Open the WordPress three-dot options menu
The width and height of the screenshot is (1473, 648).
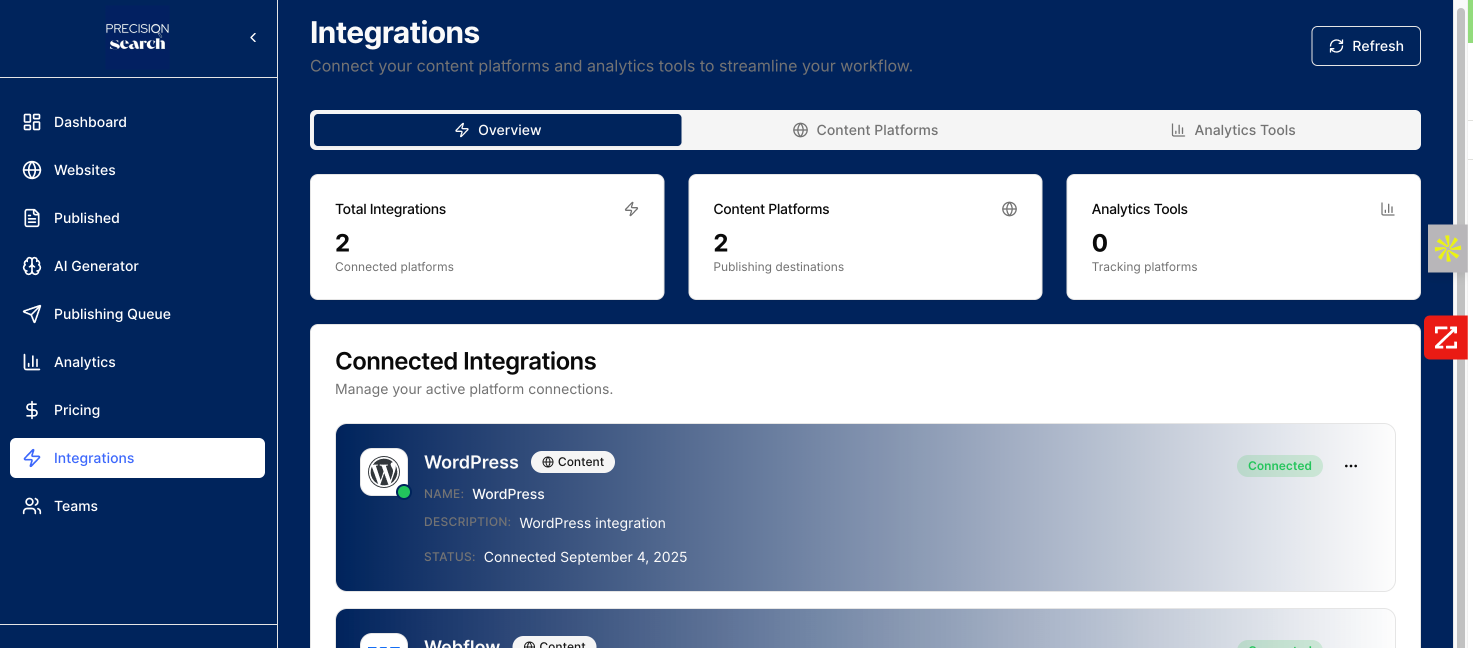(1351, 466)
